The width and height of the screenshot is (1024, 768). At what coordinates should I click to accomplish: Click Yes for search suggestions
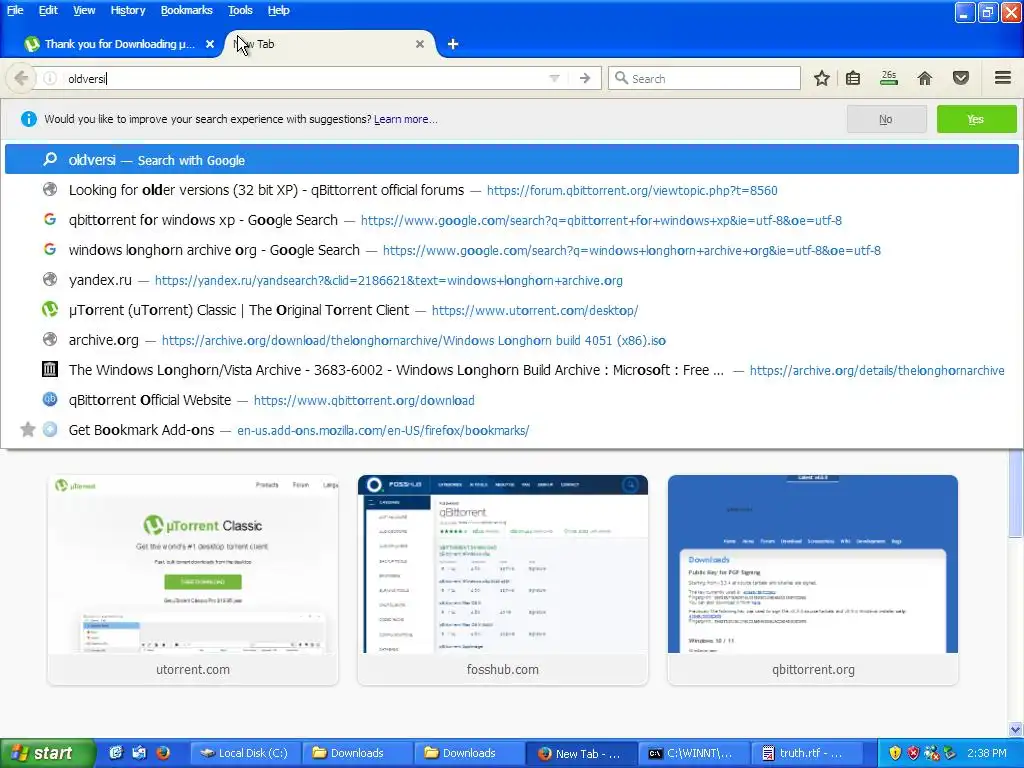[x=976, y=120]
